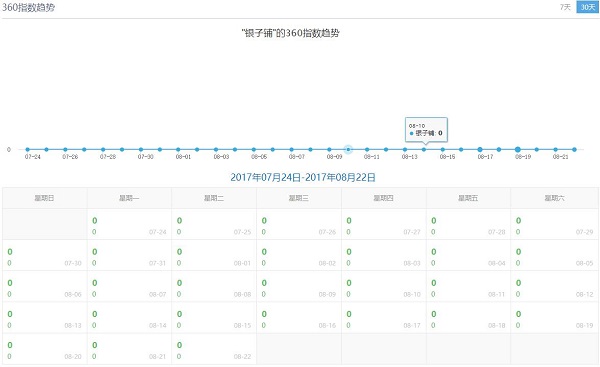The image size is (600, 367).
Task: Click the chart data point for 07-26
Action: [x=65, y=150]
